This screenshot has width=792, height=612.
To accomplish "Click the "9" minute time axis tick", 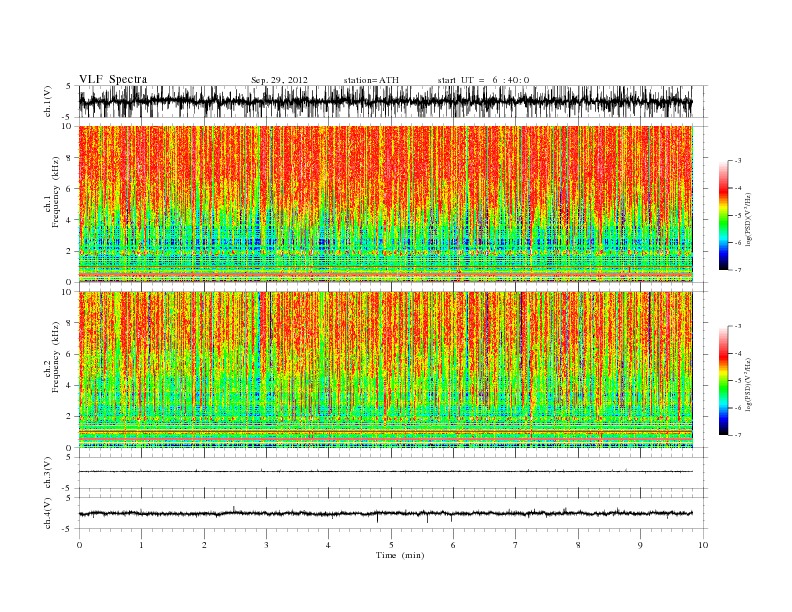I will 640,545.
